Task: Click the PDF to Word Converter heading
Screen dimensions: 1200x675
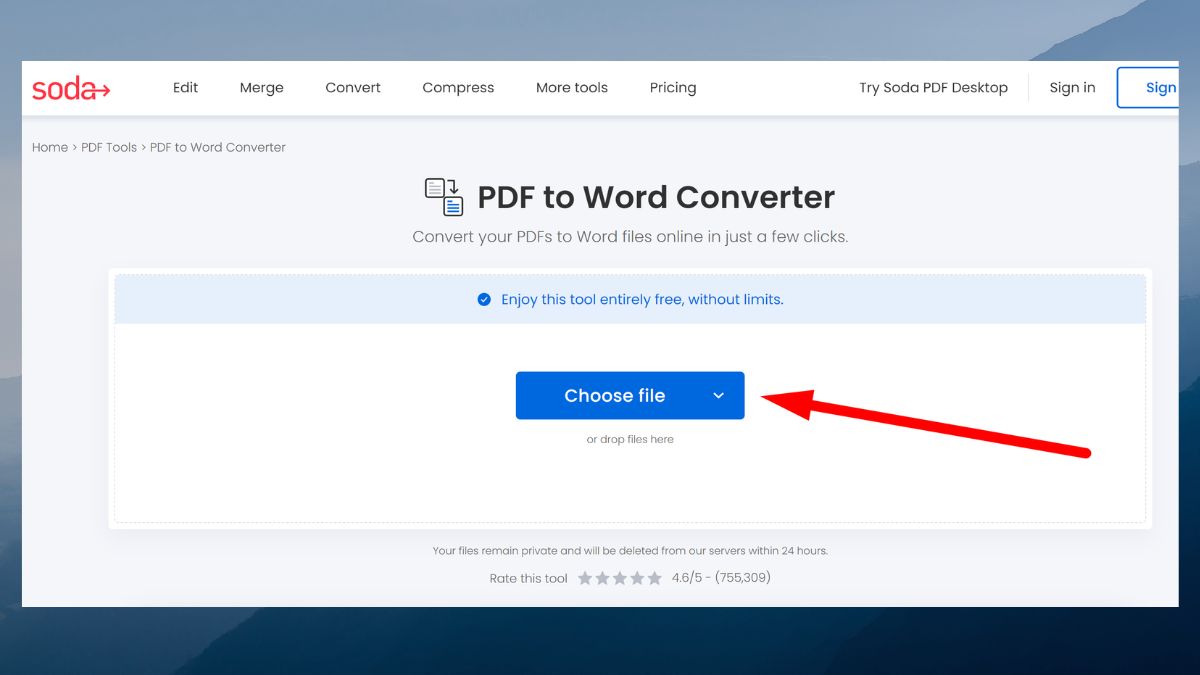Action: coord(656,197)
